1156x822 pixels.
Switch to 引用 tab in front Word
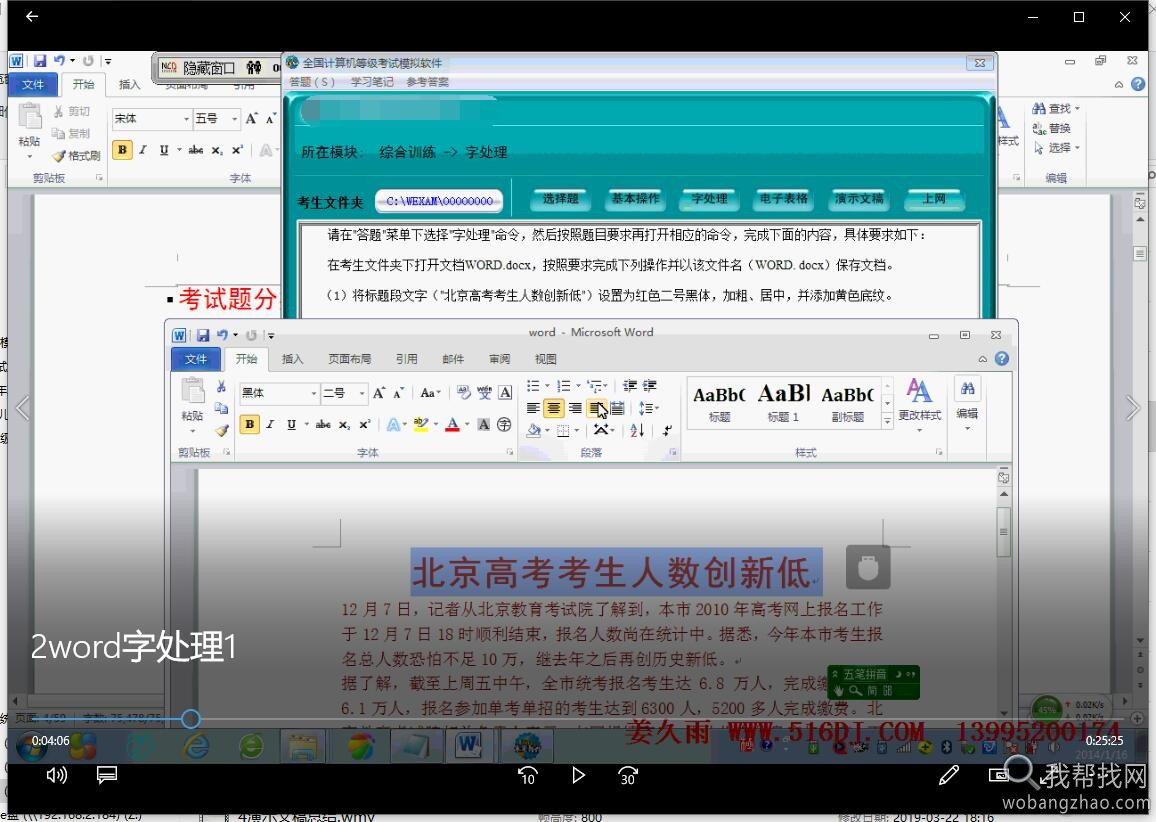point(406,359)
